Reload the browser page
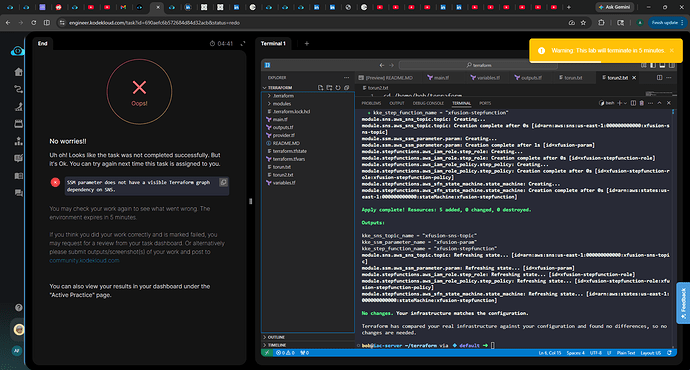Image resolution: width=690 pixels, height=370 pixels. pyautogui.click(x=33, y=22)
